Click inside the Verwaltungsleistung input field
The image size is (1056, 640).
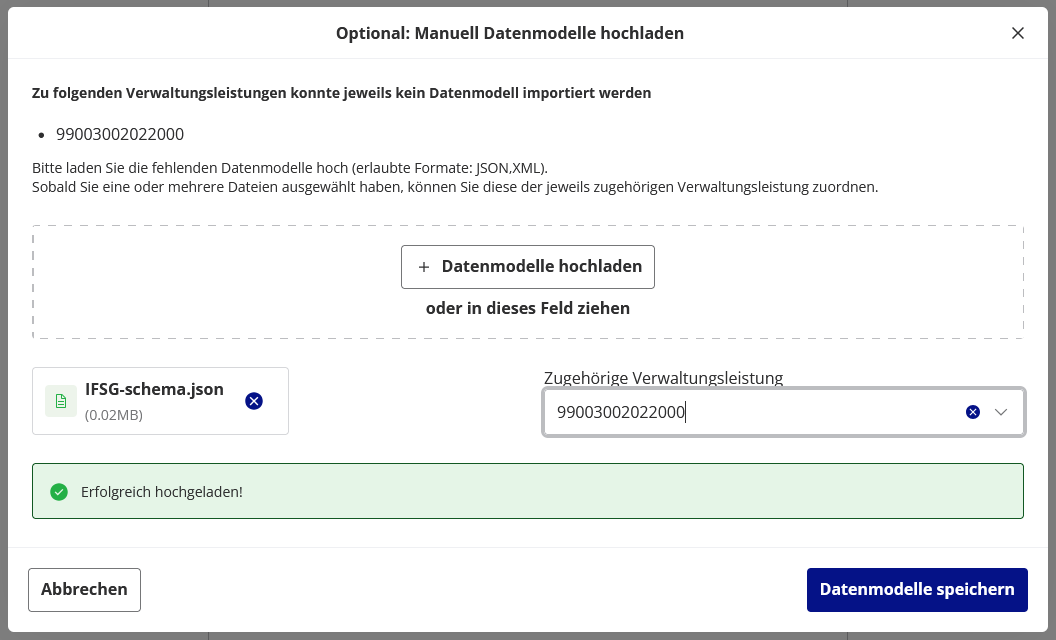point(750,411)
